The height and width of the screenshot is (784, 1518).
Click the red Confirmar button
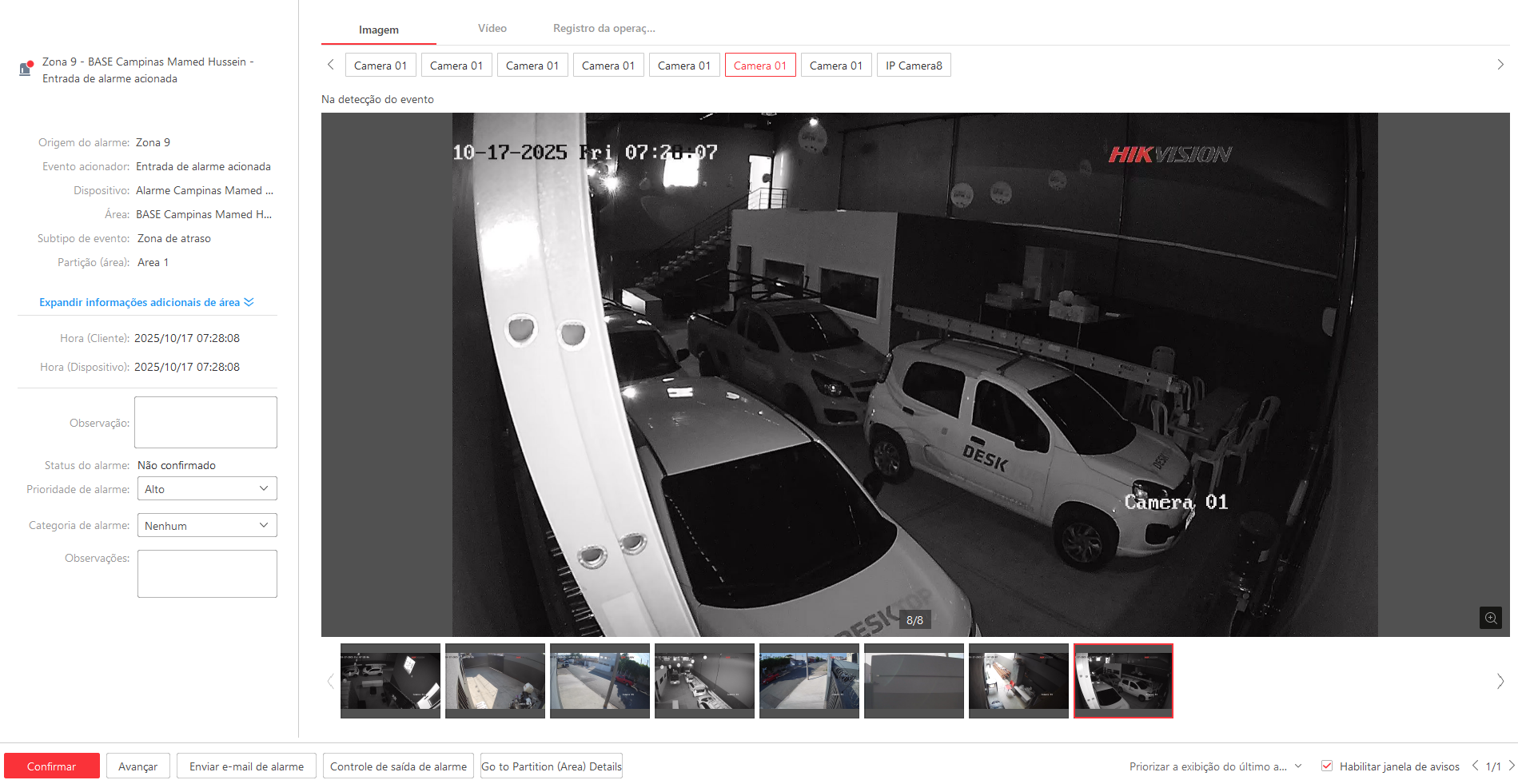click(x=52, y=766)
